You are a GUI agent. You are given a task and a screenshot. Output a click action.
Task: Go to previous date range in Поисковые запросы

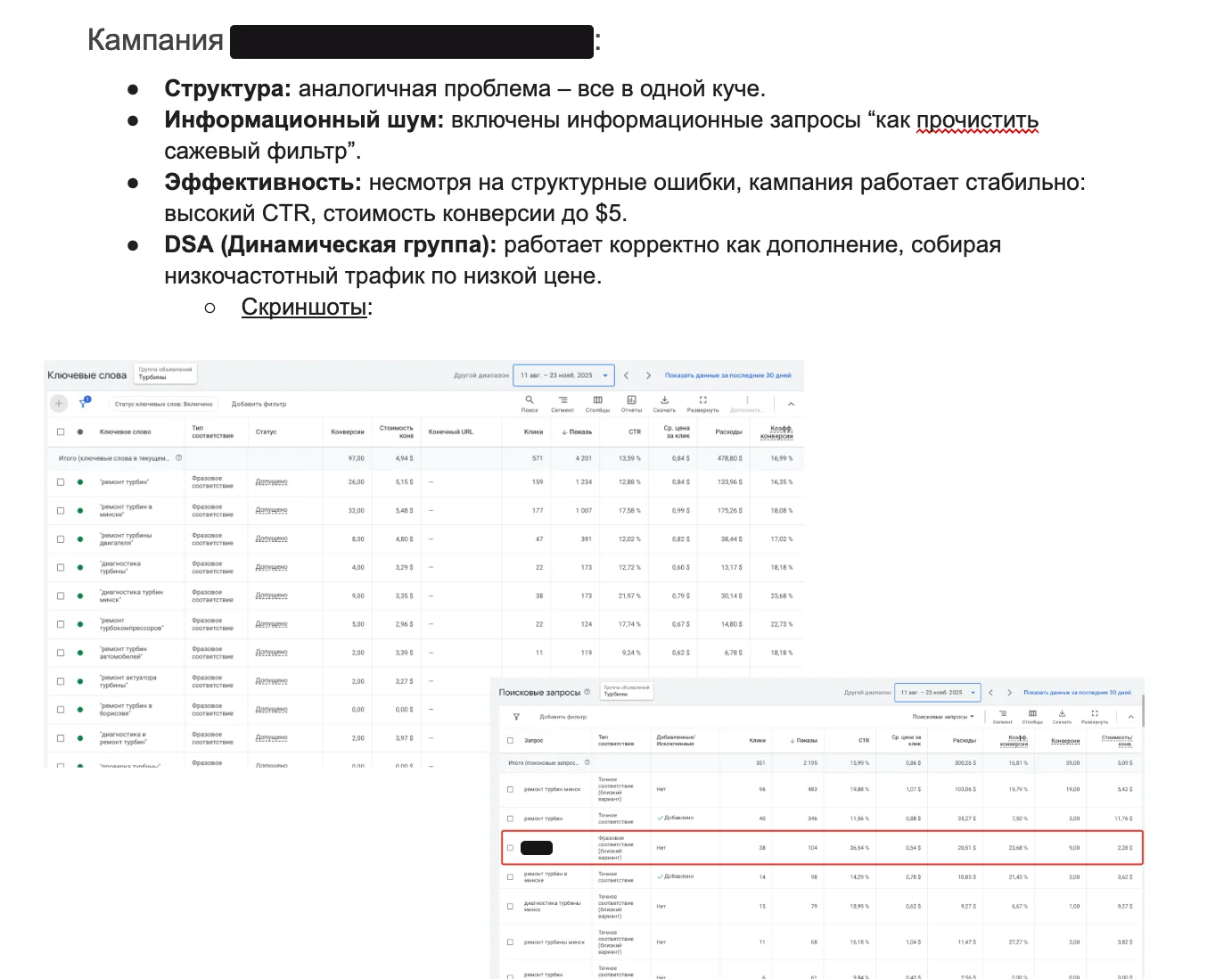click(990, 693)
